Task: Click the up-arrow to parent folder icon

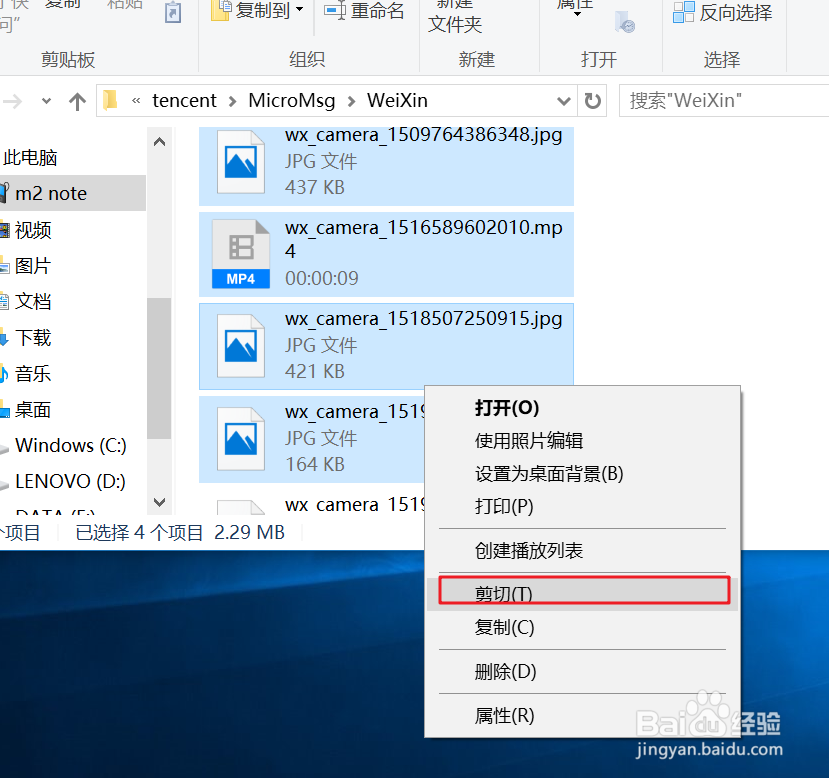Action: tap(77, 101)
